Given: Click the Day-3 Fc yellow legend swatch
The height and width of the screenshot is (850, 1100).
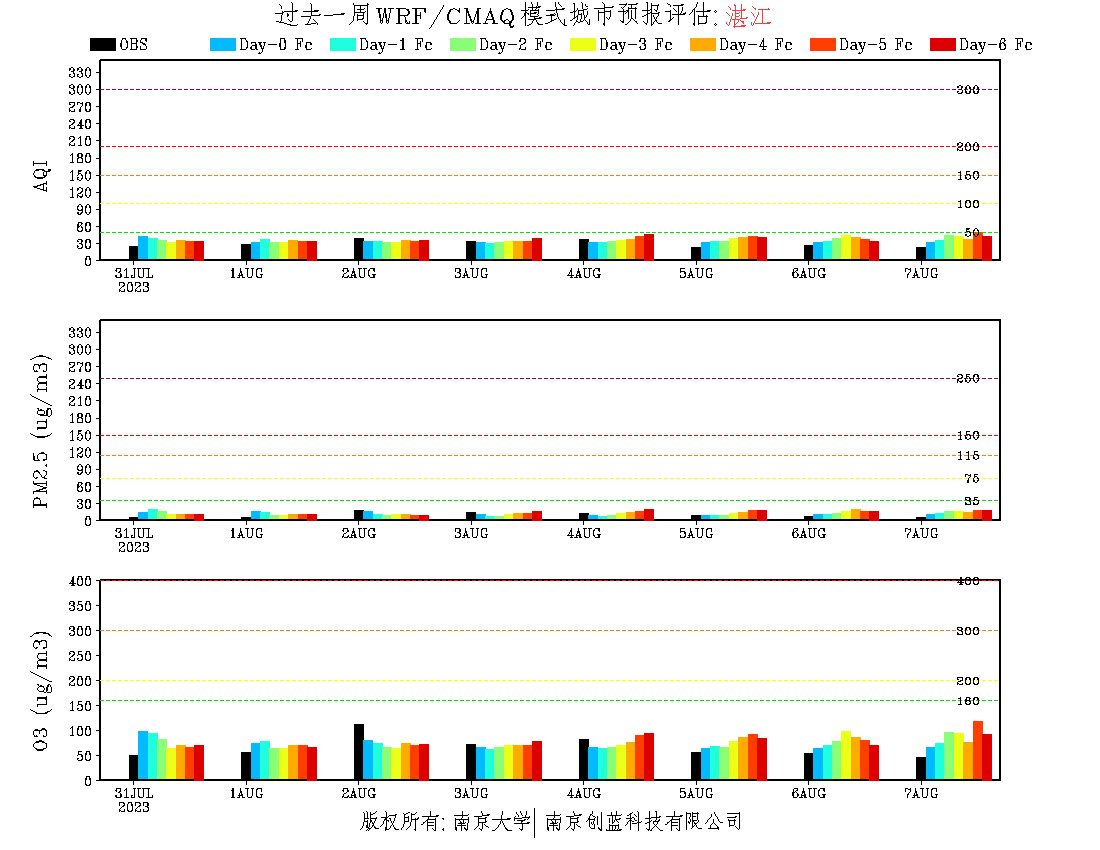Looking at the screenshot, I should point(582,44).
